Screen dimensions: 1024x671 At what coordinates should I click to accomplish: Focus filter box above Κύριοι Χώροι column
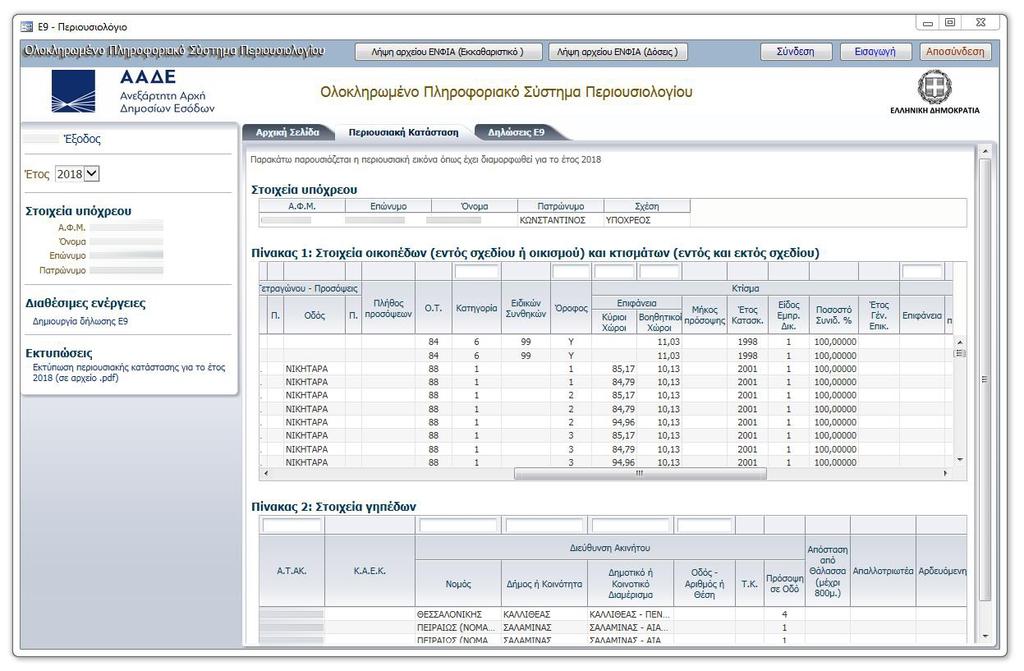614,271
